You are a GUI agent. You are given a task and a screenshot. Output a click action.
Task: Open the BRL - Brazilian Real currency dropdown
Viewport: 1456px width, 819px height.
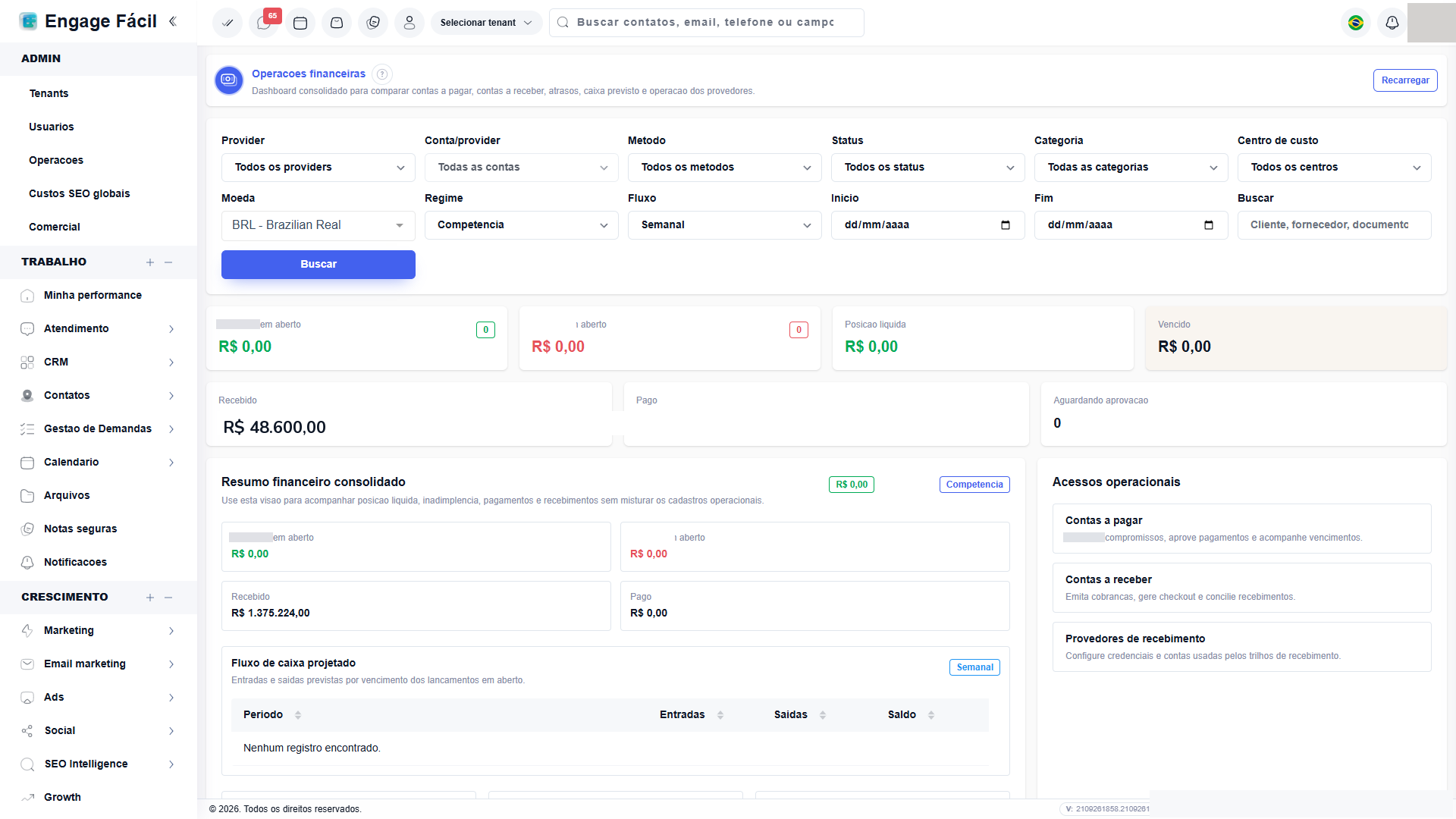tap(318, 225)
